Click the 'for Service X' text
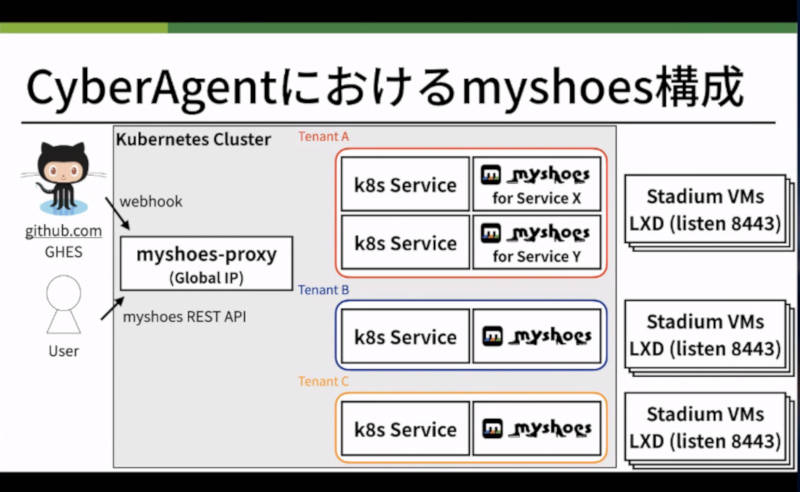 537,198
